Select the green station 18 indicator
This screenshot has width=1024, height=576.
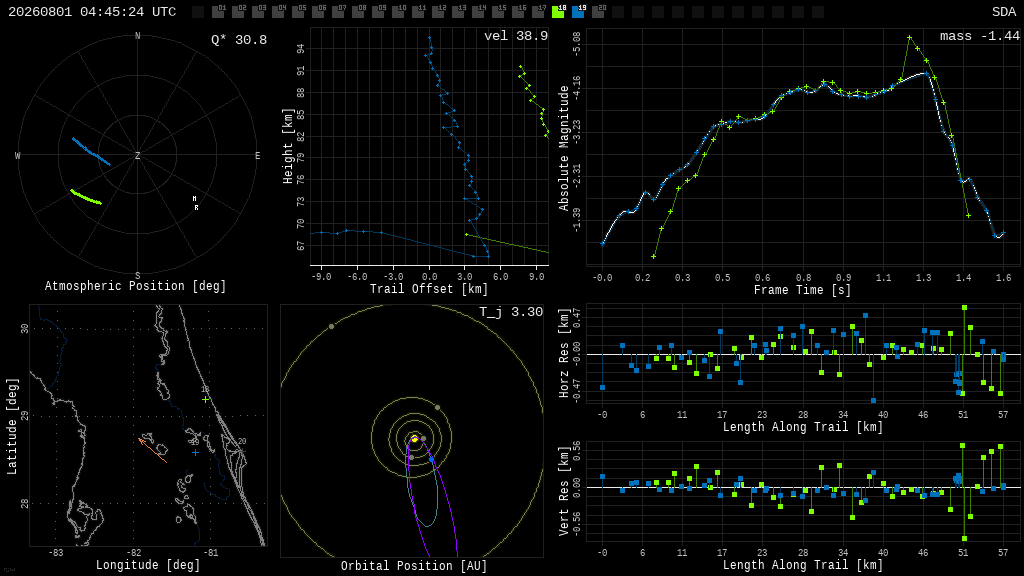(558, 11)
